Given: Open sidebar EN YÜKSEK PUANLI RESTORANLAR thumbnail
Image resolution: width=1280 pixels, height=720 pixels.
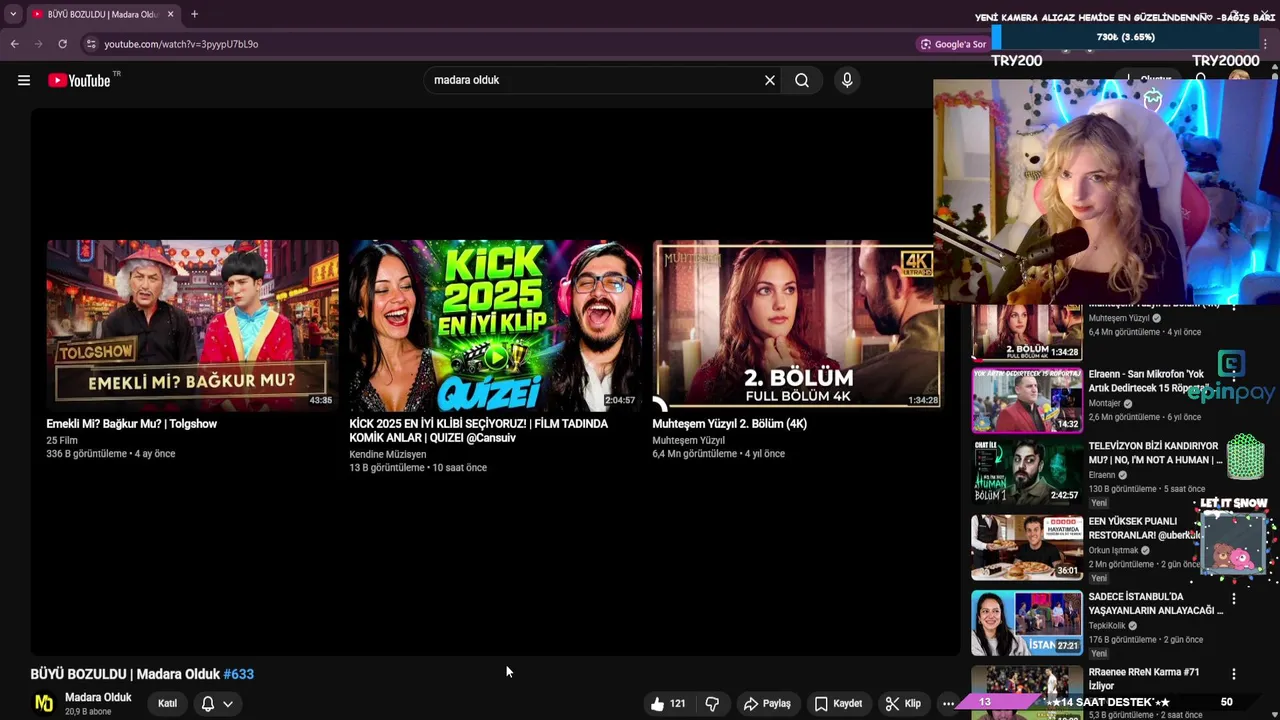Looking at the screenshot, I should tap(1027, 547).
